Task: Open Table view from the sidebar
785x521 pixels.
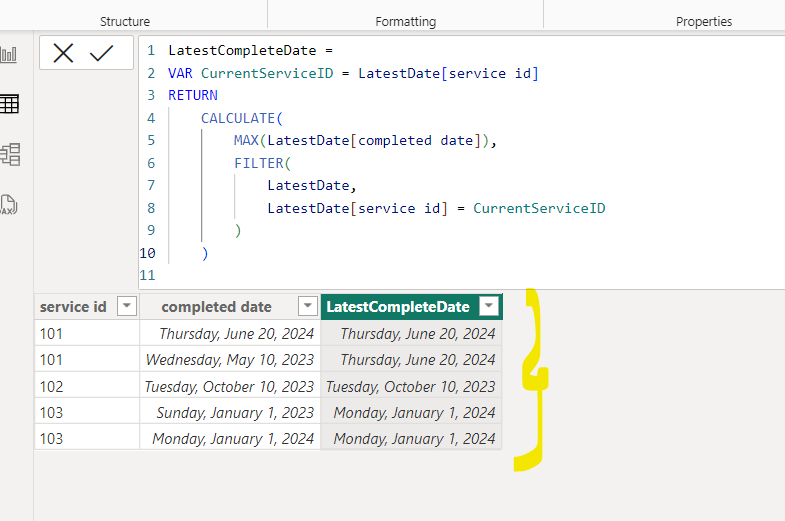Action: [10, 104]
